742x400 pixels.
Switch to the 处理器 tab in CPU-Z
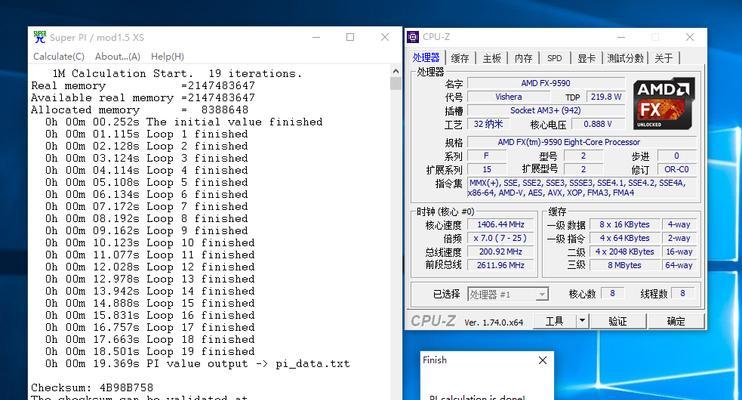click(426, 58)
